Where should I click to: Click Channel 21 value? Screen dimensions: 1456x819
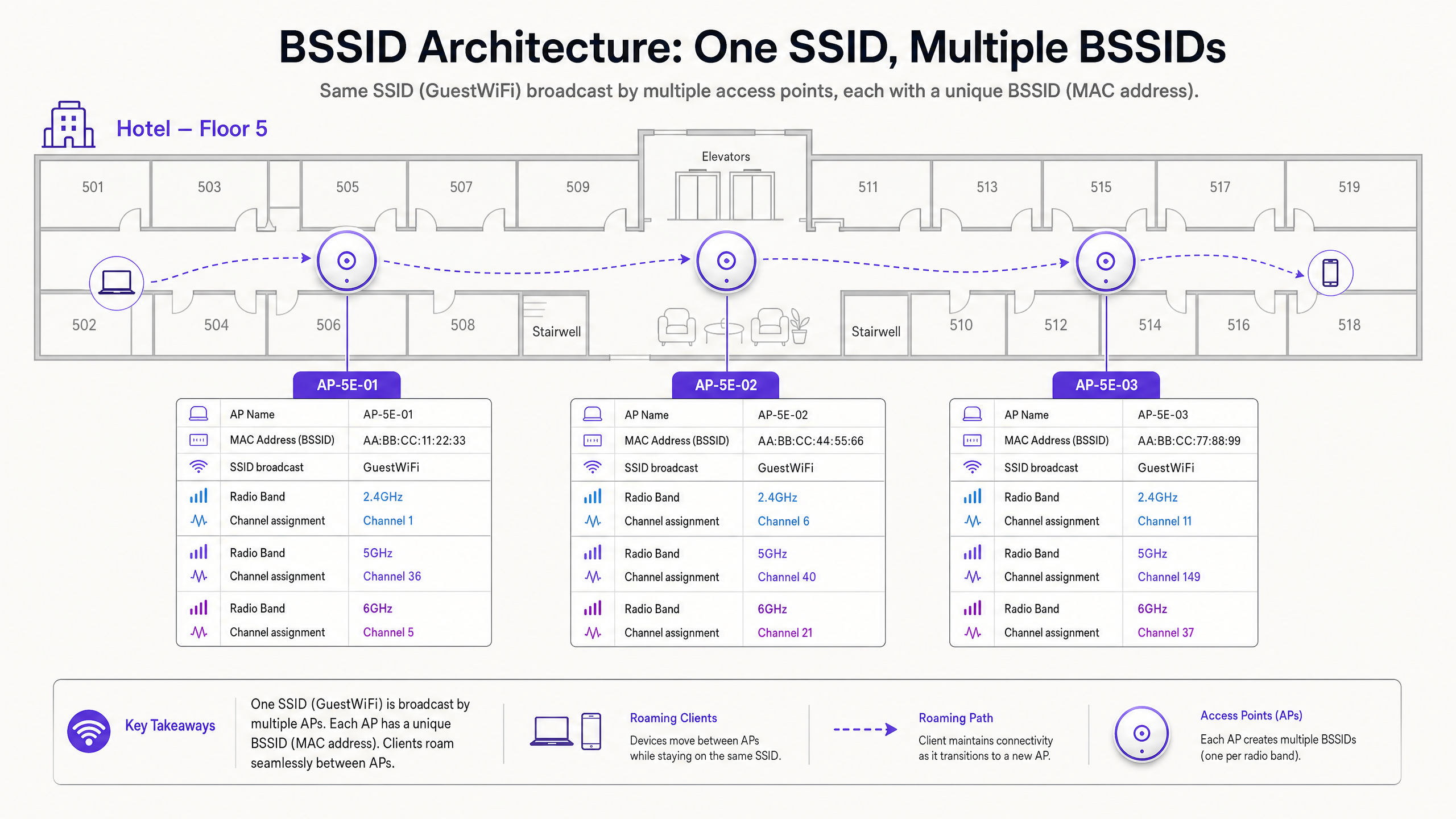coord(785,632)
